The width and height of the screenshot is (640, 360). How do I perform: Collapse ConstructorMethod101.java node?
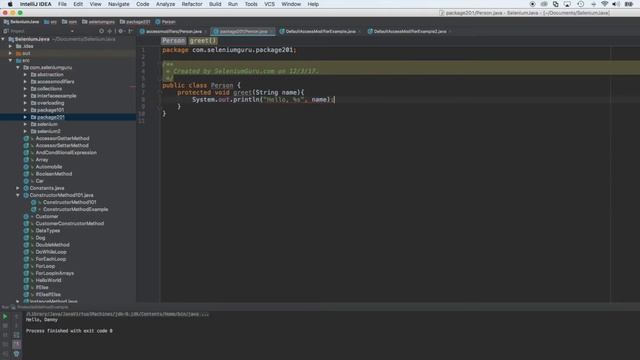[x=18, y=195]
